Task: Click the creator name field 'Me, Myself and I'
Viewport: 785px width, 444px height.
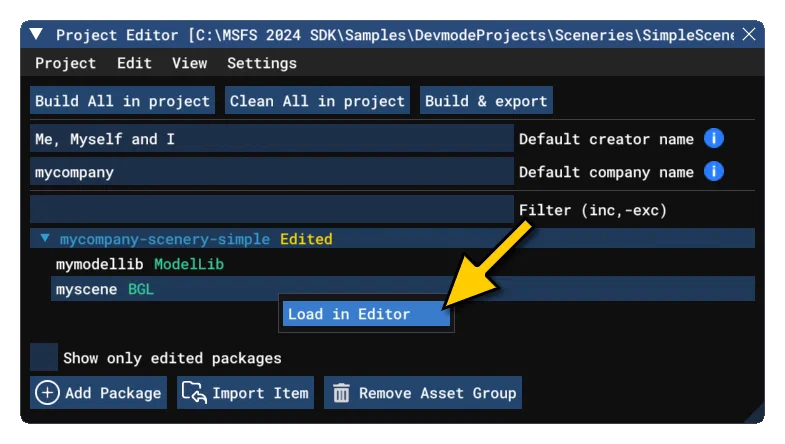Action: (272, 139)
